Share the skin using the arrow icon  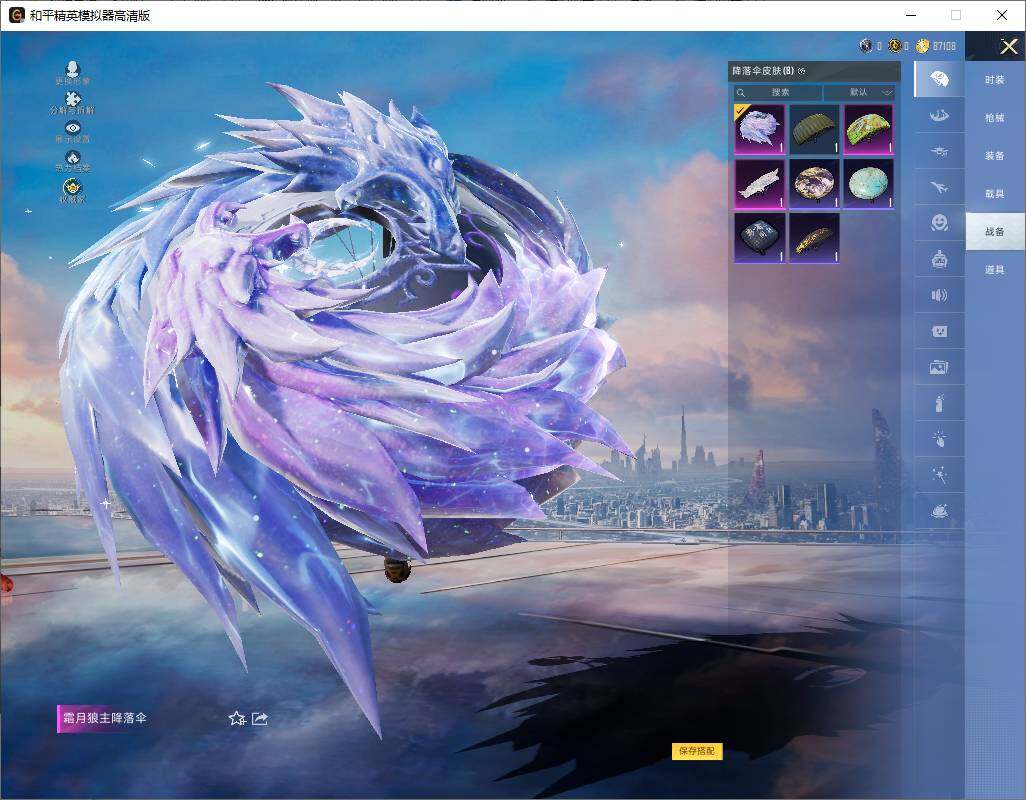(x=260, y=718)
